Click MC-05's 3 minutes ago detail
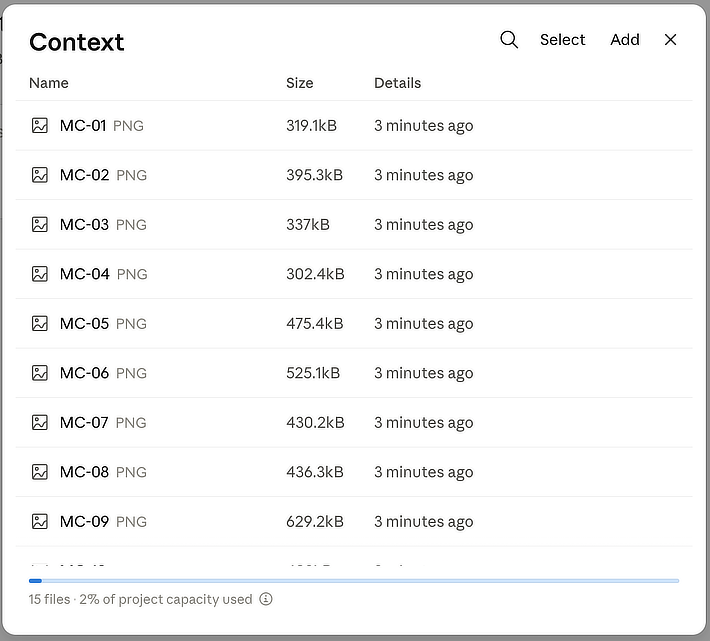 point(423,323)
